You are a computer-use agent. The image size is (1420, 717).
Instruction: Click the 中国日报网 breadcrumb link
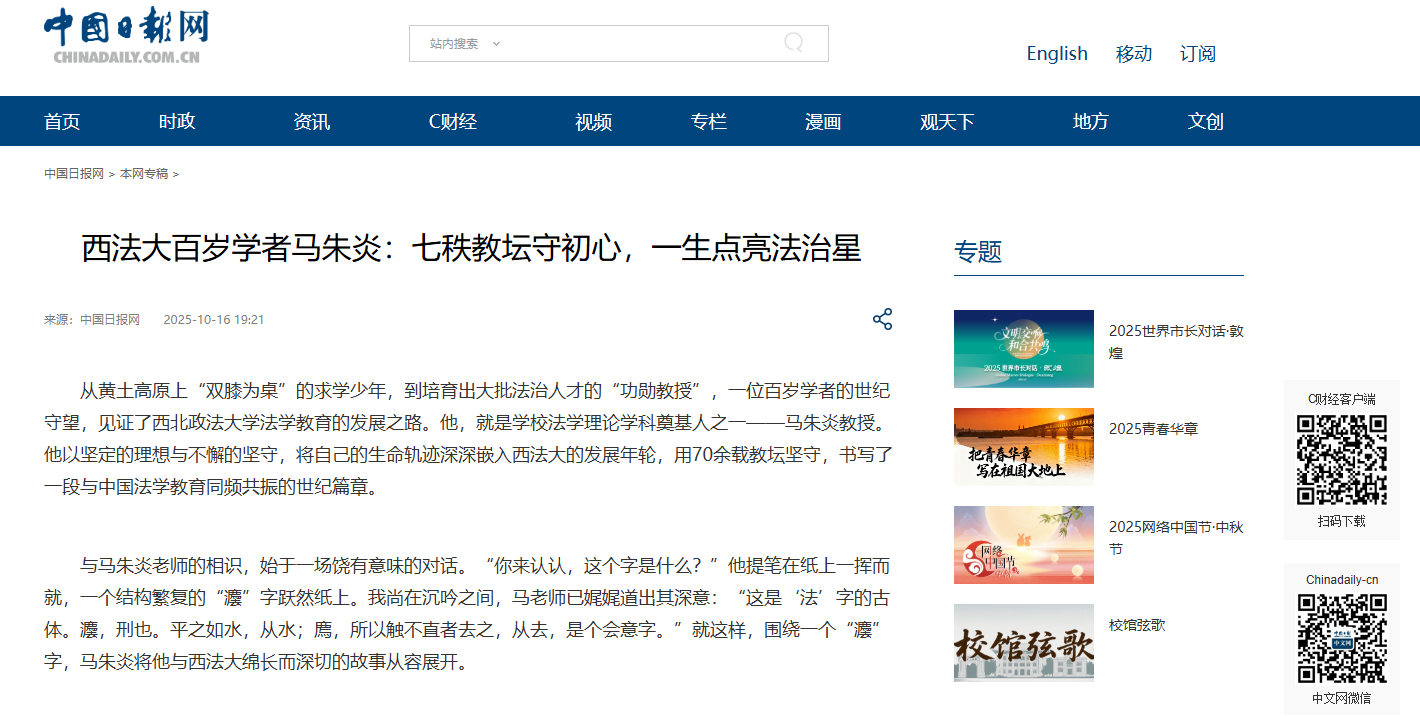pyautogui.click(x=74, y=174)
